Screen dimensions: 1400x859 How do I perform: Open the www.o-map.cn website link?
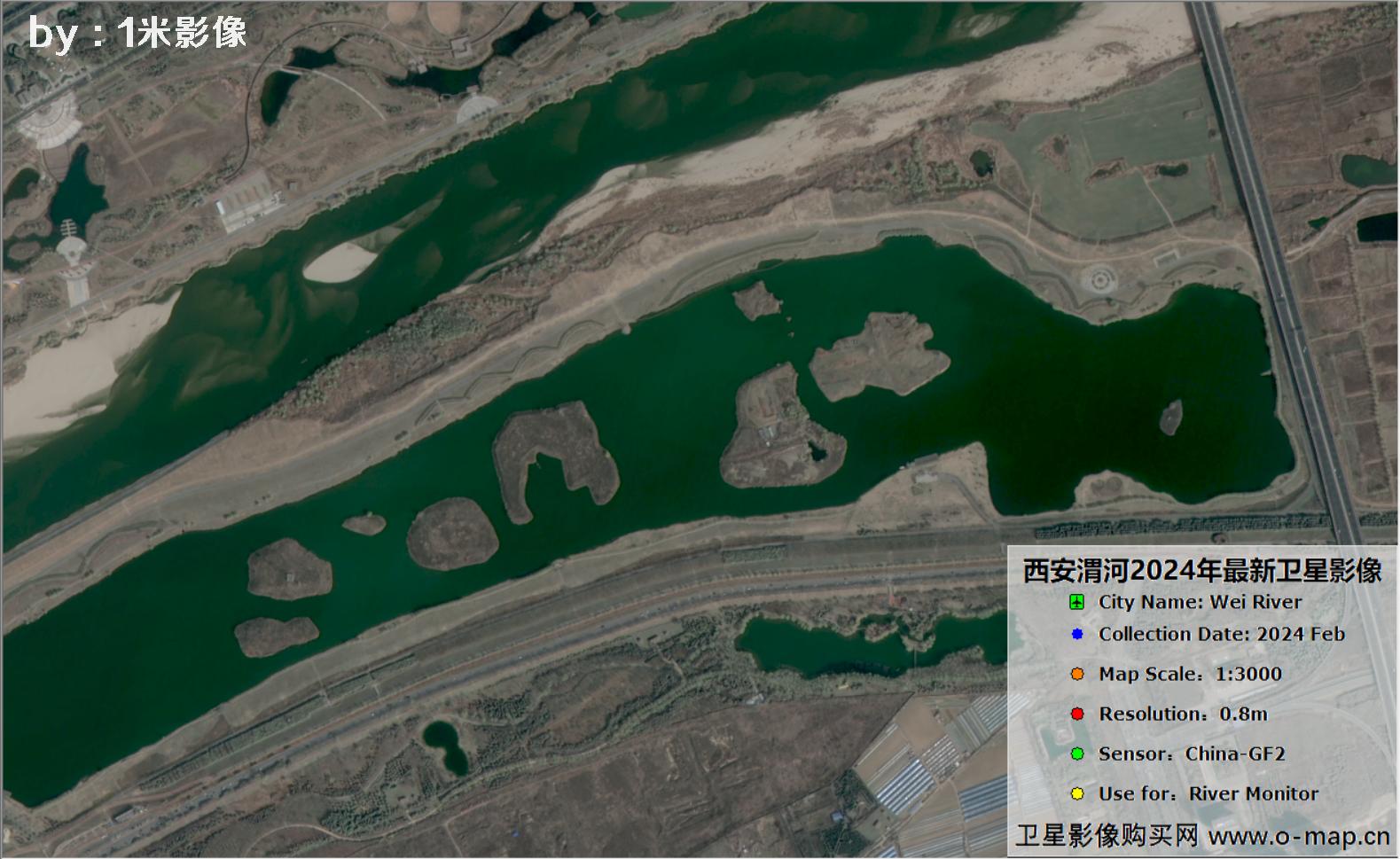point(1298,836)
